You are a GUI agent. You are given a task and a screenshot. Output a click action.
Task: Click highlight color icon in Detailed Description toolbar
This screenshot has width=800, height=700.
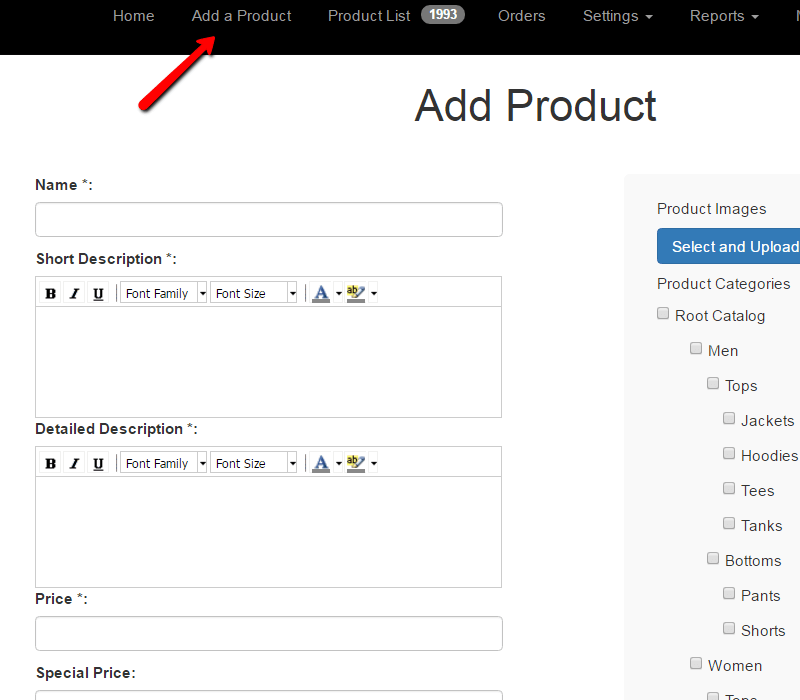coord(355,463)
